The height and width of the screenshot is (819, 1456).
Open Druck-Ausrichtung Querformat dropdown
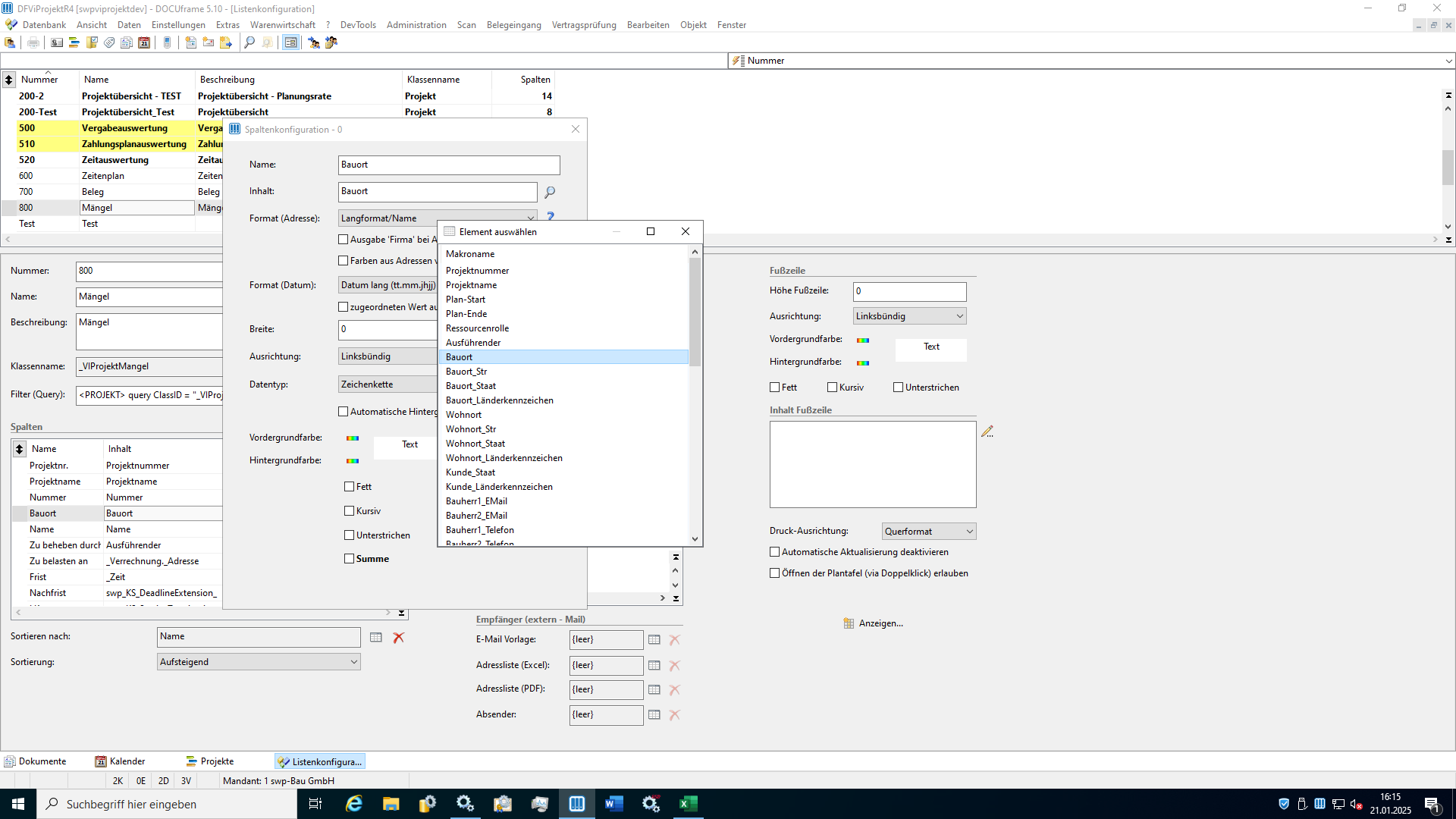tap(929, 532)
